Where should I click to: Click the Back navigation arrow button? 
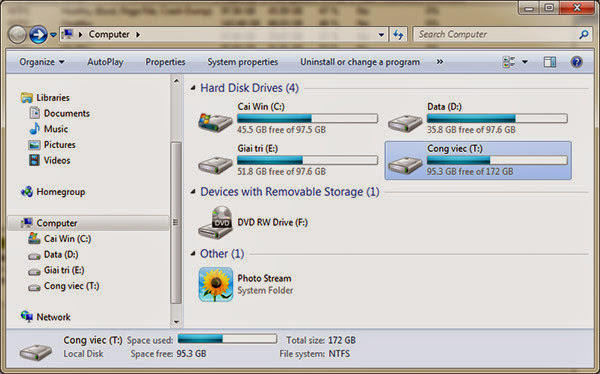coord(17,35)
